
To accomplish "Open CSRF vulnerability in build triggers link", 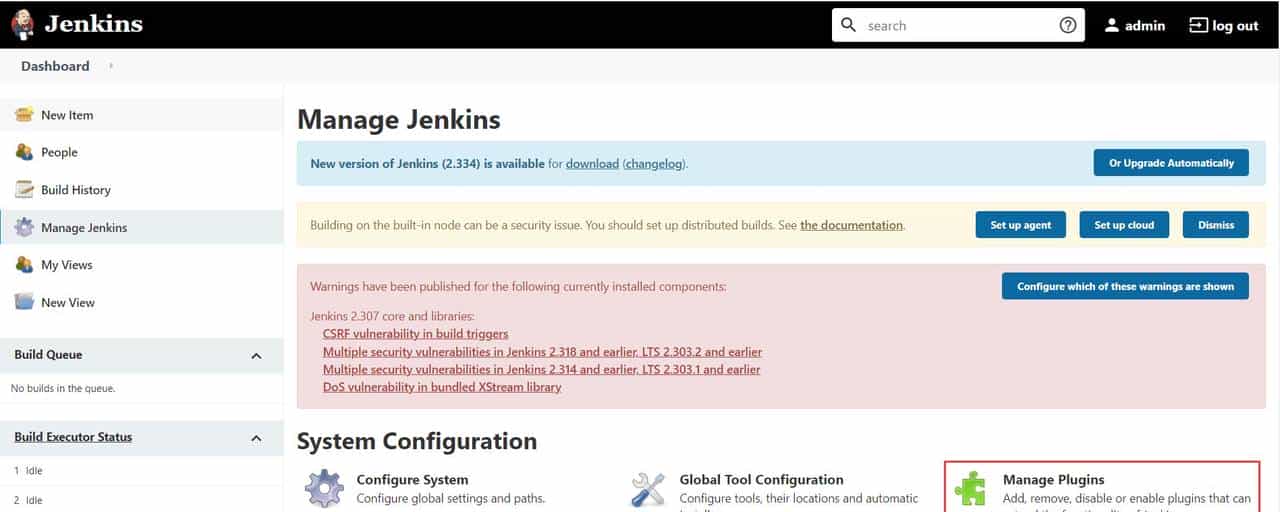I will pos(415,334).
